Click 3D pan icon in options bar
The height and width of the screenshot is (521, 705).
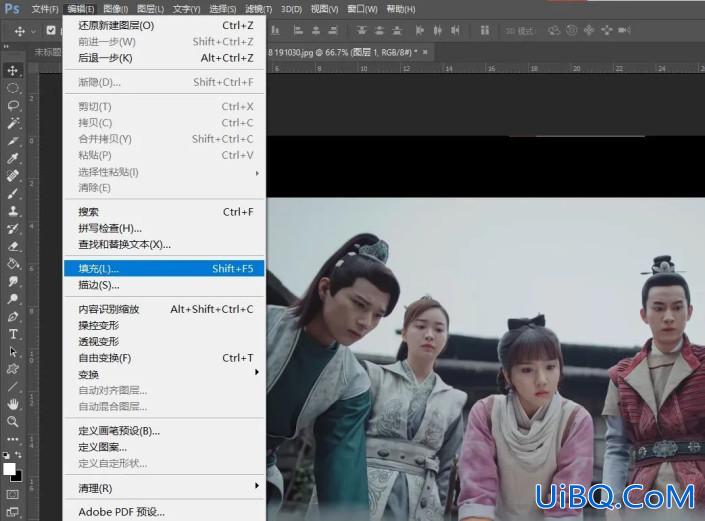point(589,30)
